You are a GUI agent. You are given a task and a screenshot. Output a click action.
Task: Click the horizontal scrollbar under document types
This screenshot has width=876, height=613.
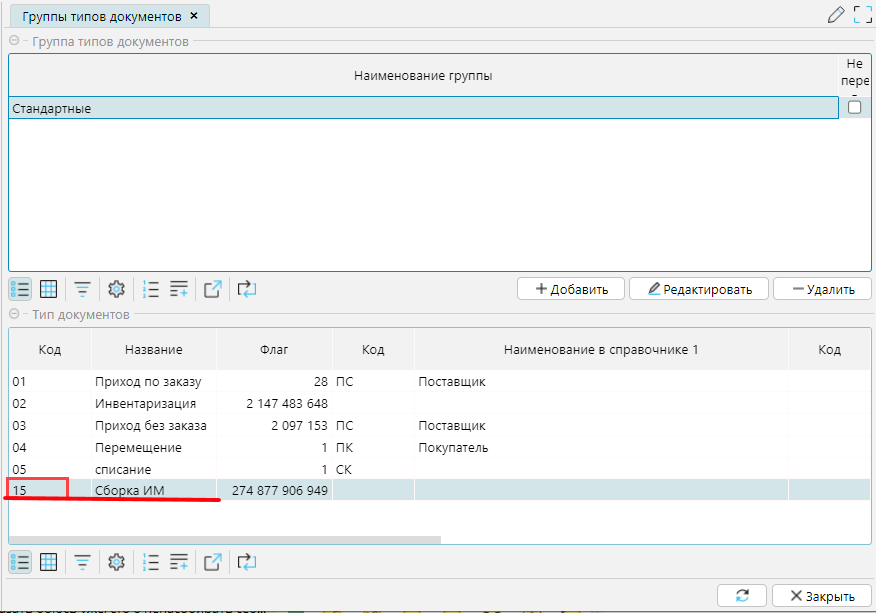point(225,539)
